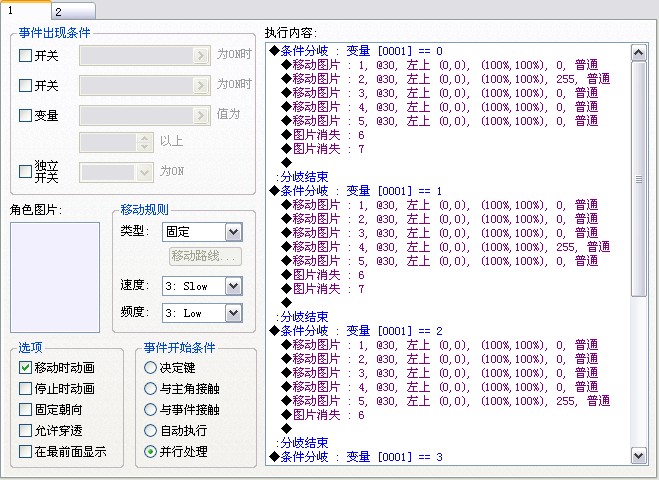Enable the second 开关 condition checkbox
659x480 pixels.
click(25, 85)
